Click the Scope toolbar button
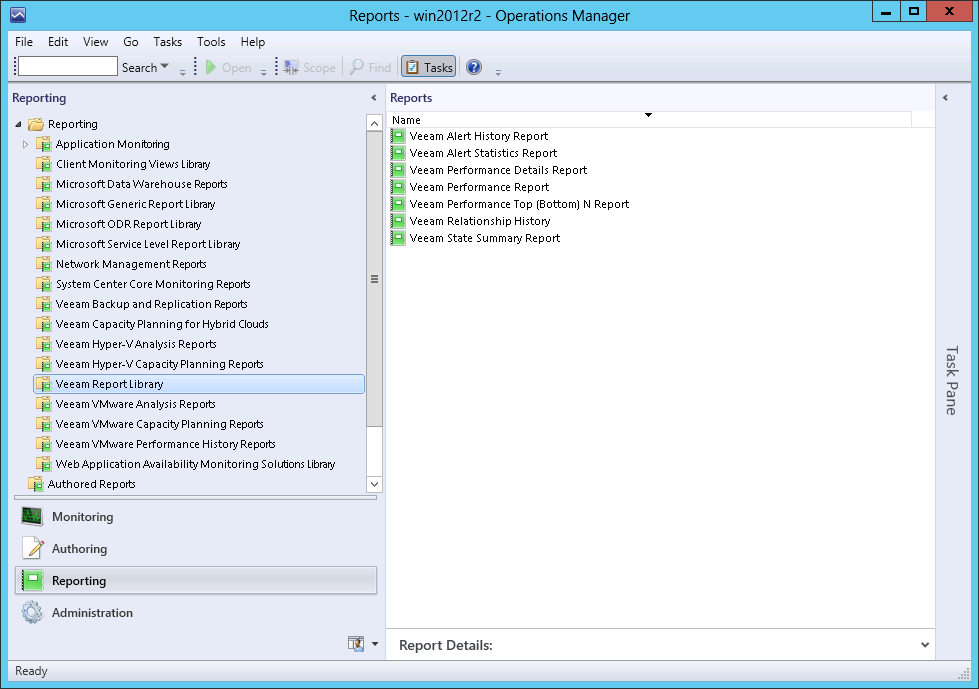 click(310, 67)
